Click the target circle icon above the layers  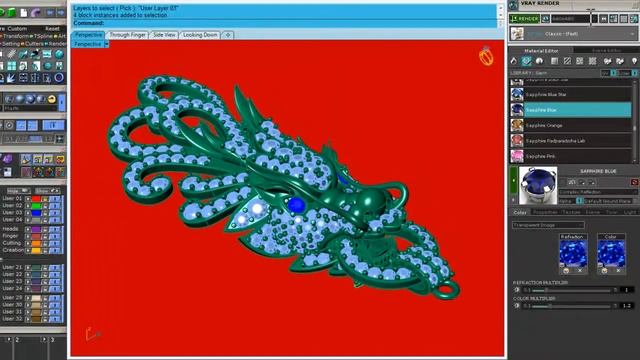pos(9,126)
